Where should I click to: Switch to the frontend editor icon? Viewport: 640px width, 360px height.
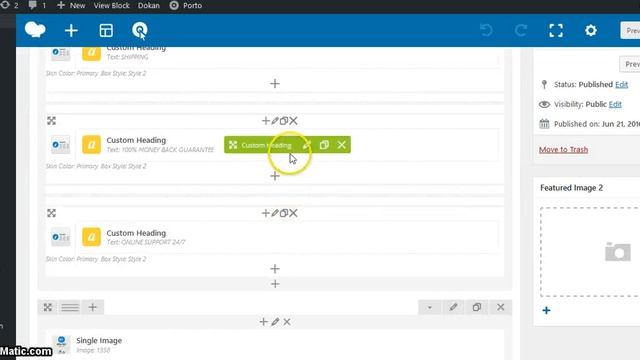click(x=140, y=31)
